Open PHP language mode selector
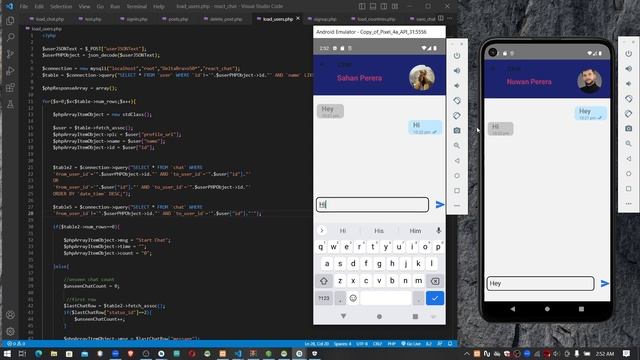 pyautogui.click(x=391, y=344)
